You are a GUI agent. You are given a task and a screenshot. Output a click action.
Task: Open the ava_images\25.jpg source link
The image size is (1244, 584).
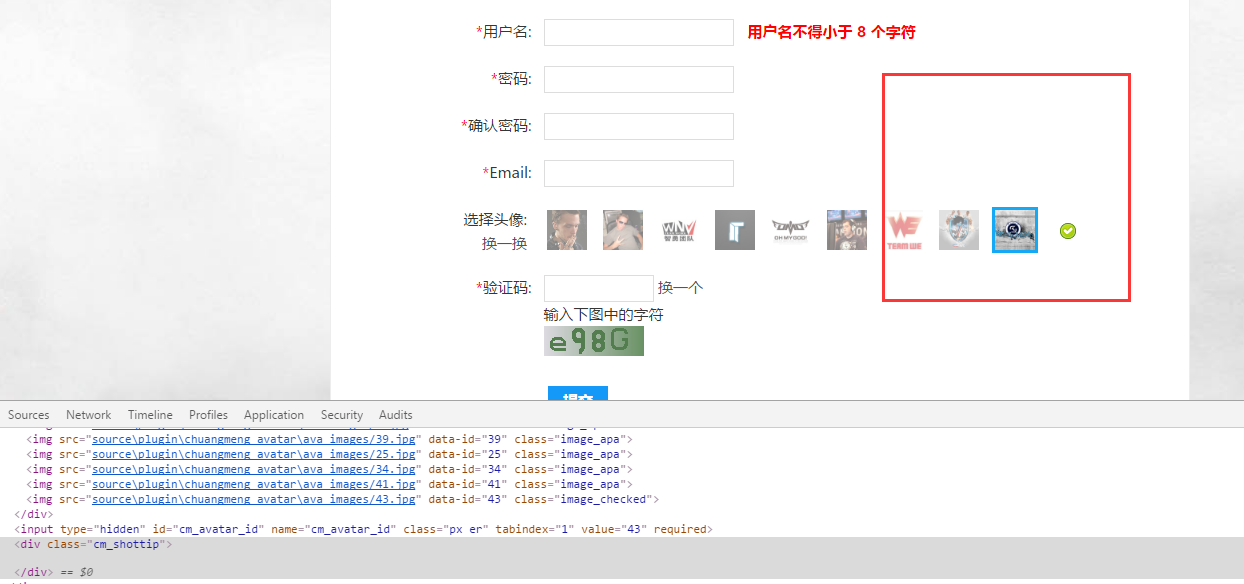(254, 454)
